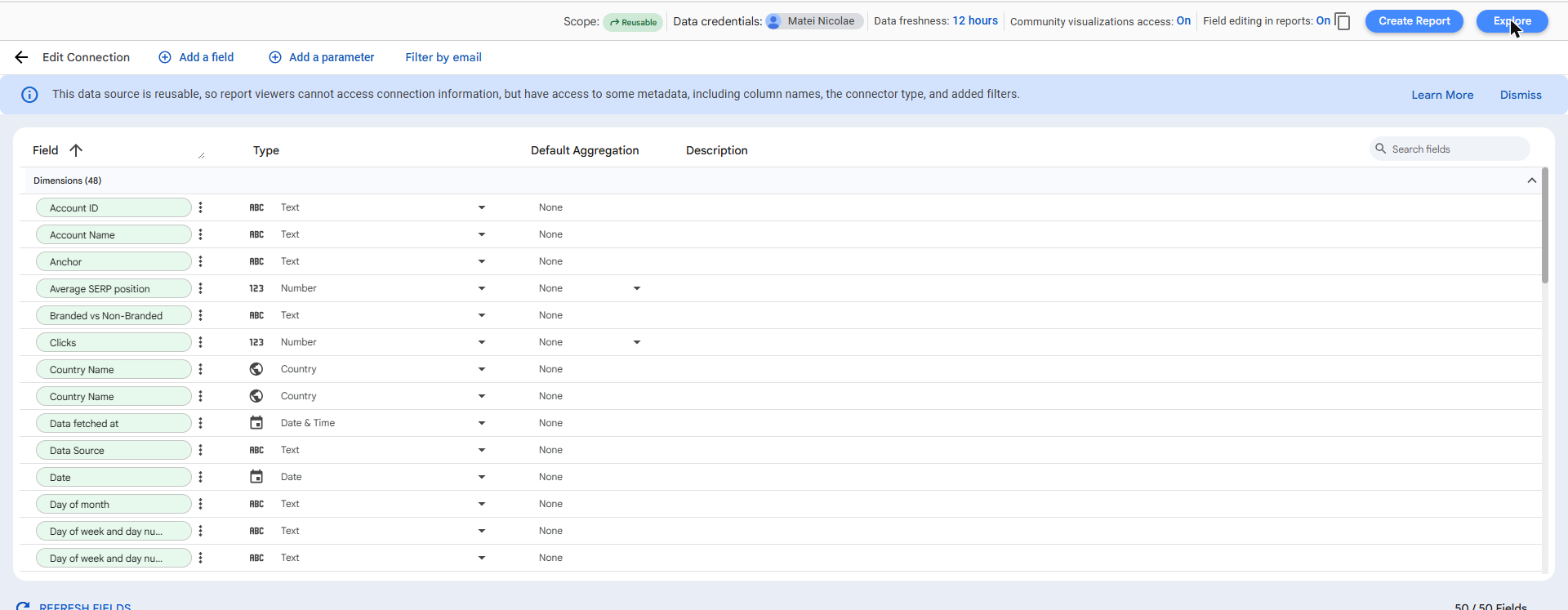Open the Type dropdown for Day of month
This screenshot has height=610, width=1568.
[x=481, y=504]
